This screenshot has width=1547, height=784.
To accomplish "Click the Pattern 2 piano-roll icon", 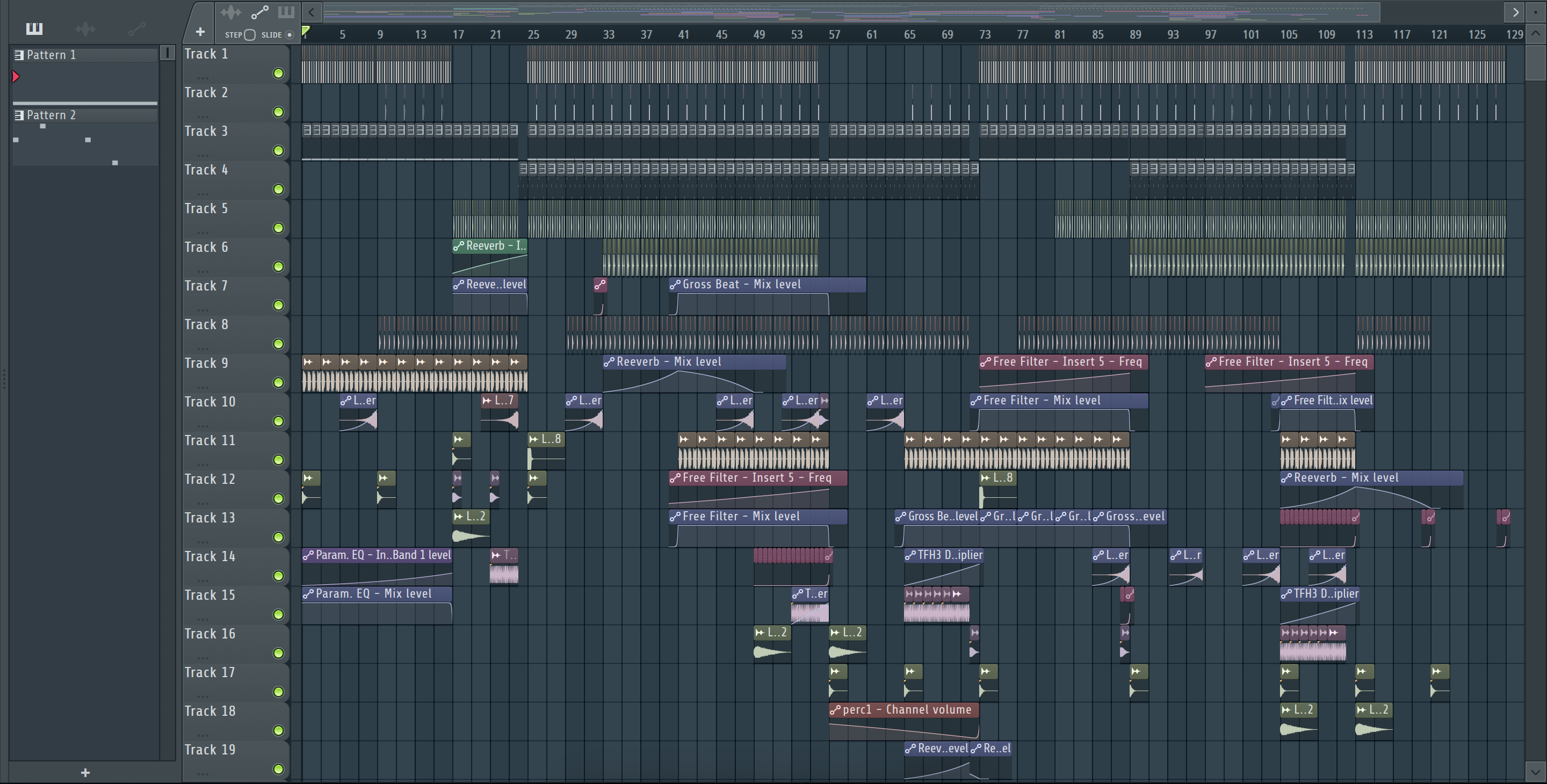I will click(19, 115).
